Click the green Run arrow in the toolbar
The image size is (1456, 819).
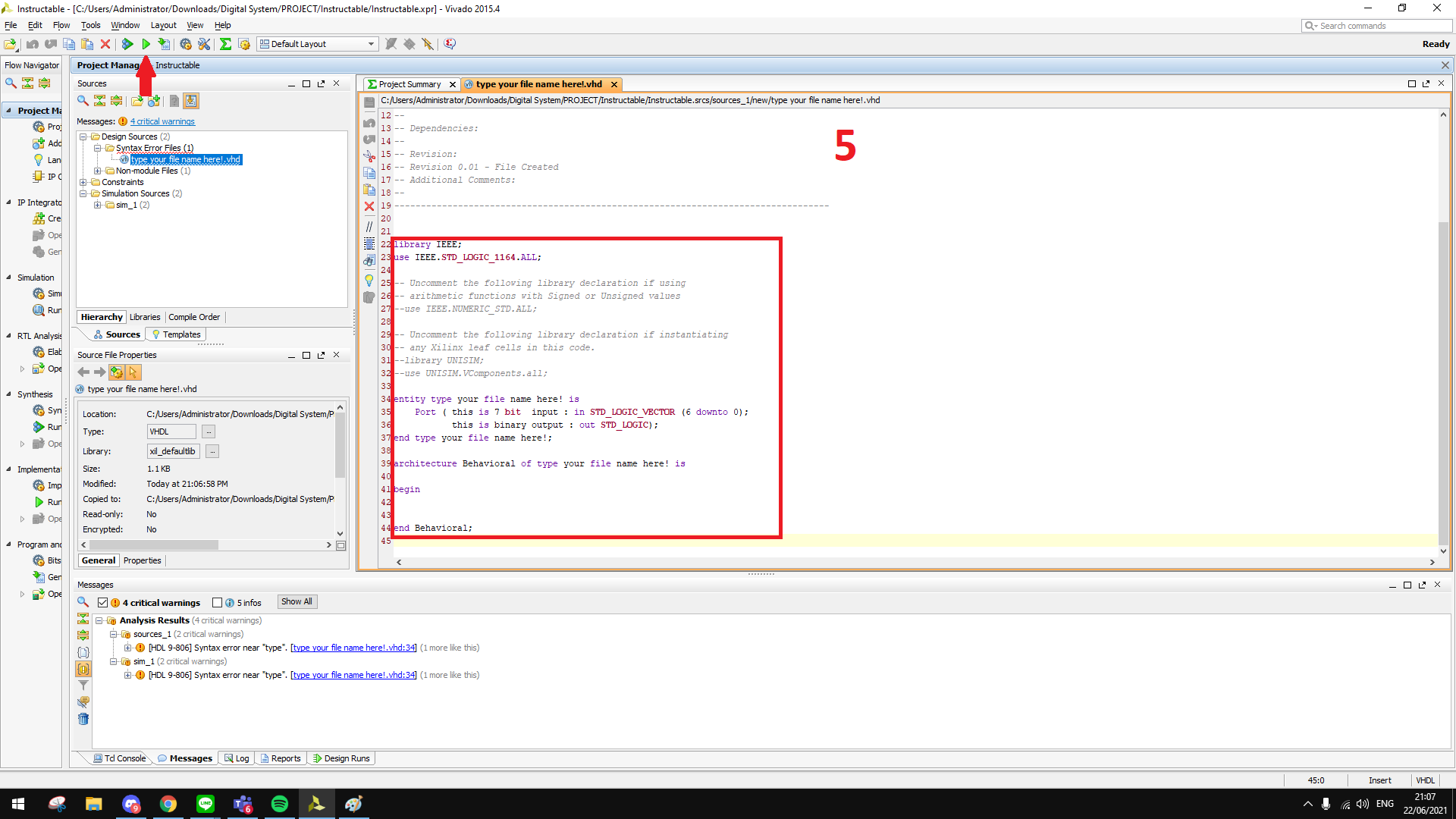click(x=146, y=44)
